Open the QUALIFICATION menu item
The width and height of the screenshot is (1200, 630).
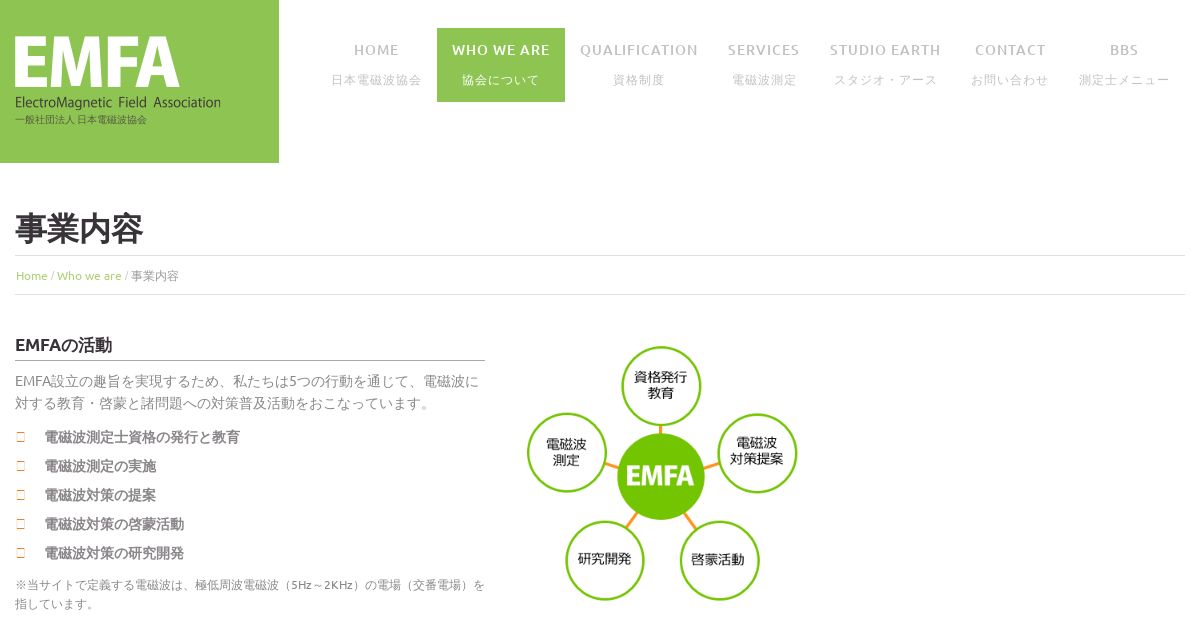(639, 65)
